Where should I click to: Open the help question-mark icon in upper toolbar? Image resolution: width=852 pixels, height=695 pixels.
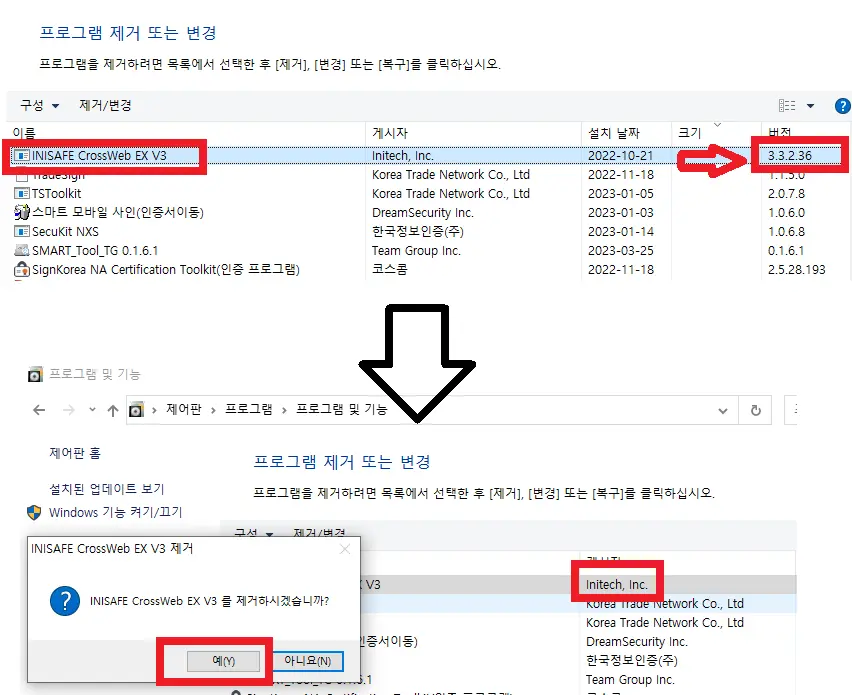click(842, 105)
